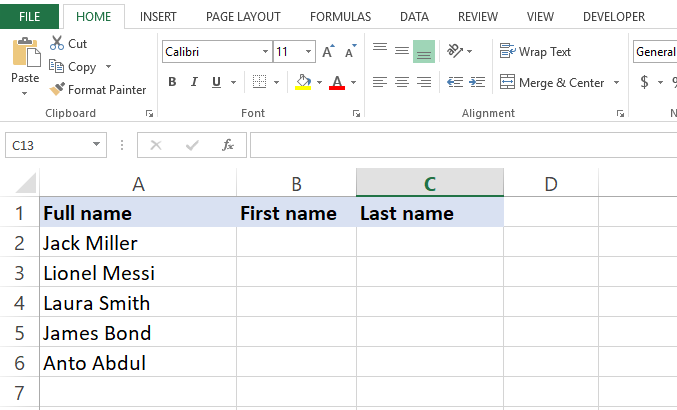Image resolution: width=677 pixels, height=410 pixels.
Task: Open the Name Box dropdown arrow
Action: (96, 145)
